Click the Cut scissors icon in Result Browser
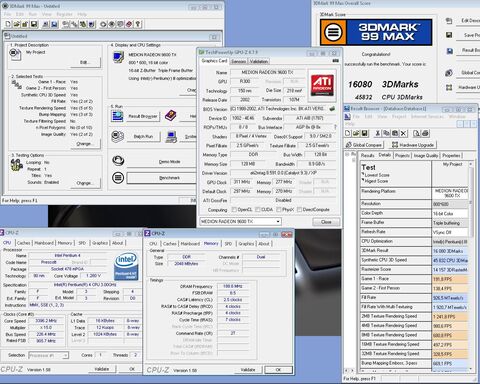The image size is (480, 384). click(378, 133)
